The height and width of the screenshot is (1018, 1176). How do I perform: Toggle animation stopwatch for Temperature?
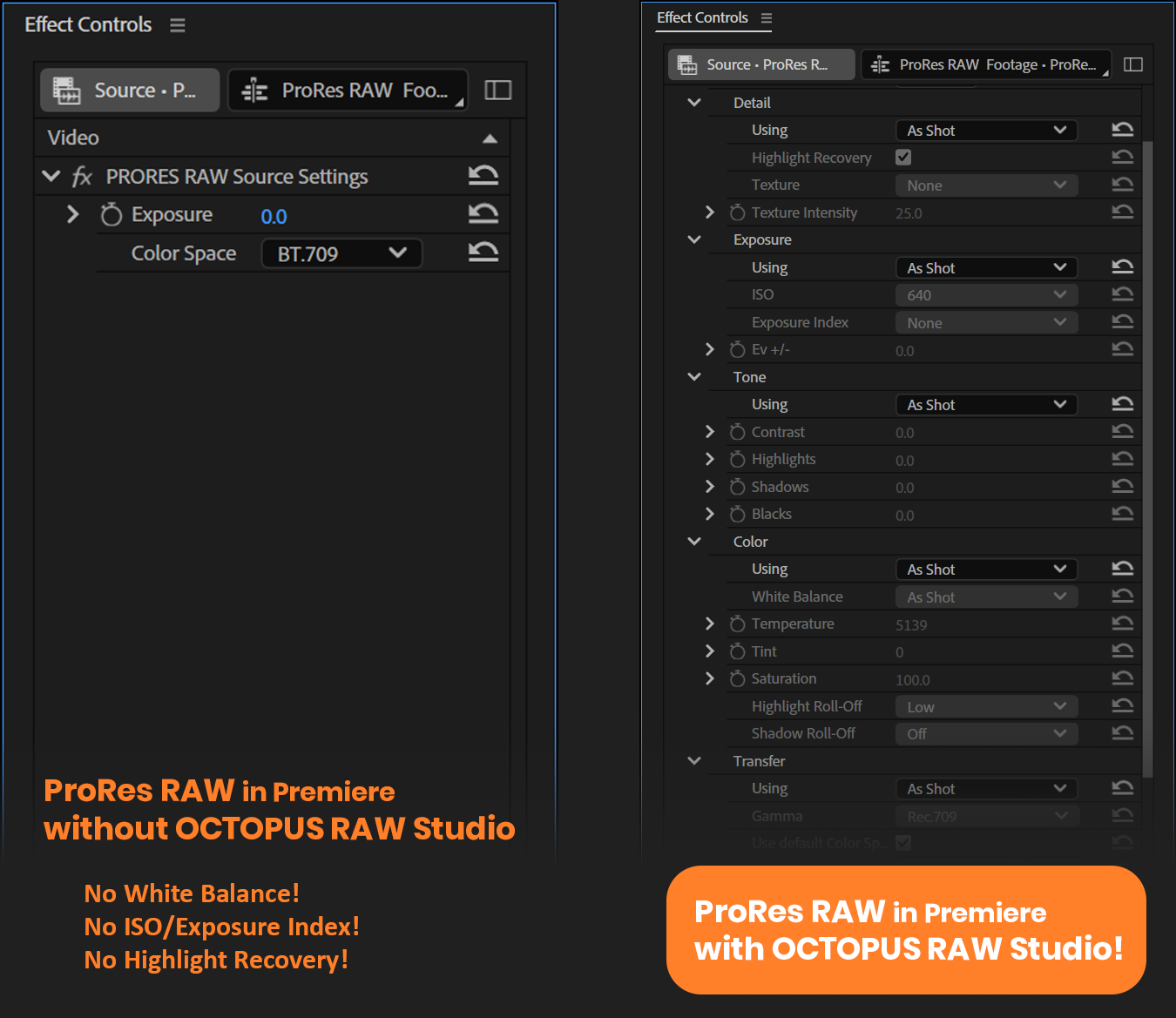[737, 624]
